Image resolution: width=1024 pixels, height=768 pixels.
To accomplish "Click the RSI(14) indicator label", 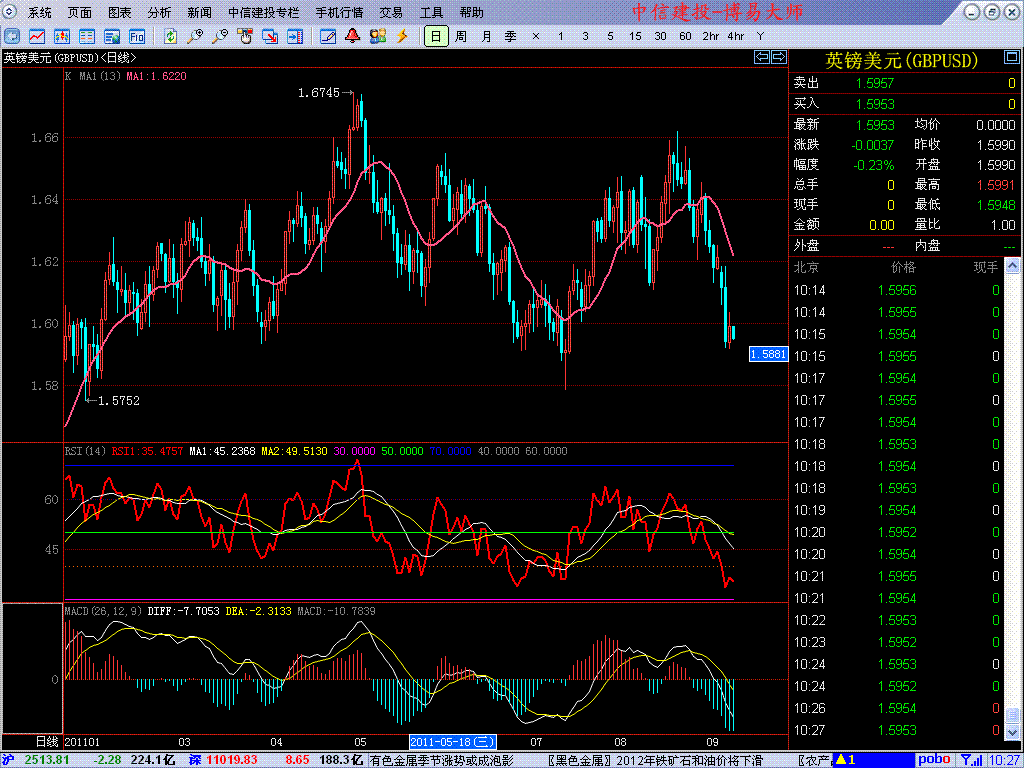I will point(88,451).
